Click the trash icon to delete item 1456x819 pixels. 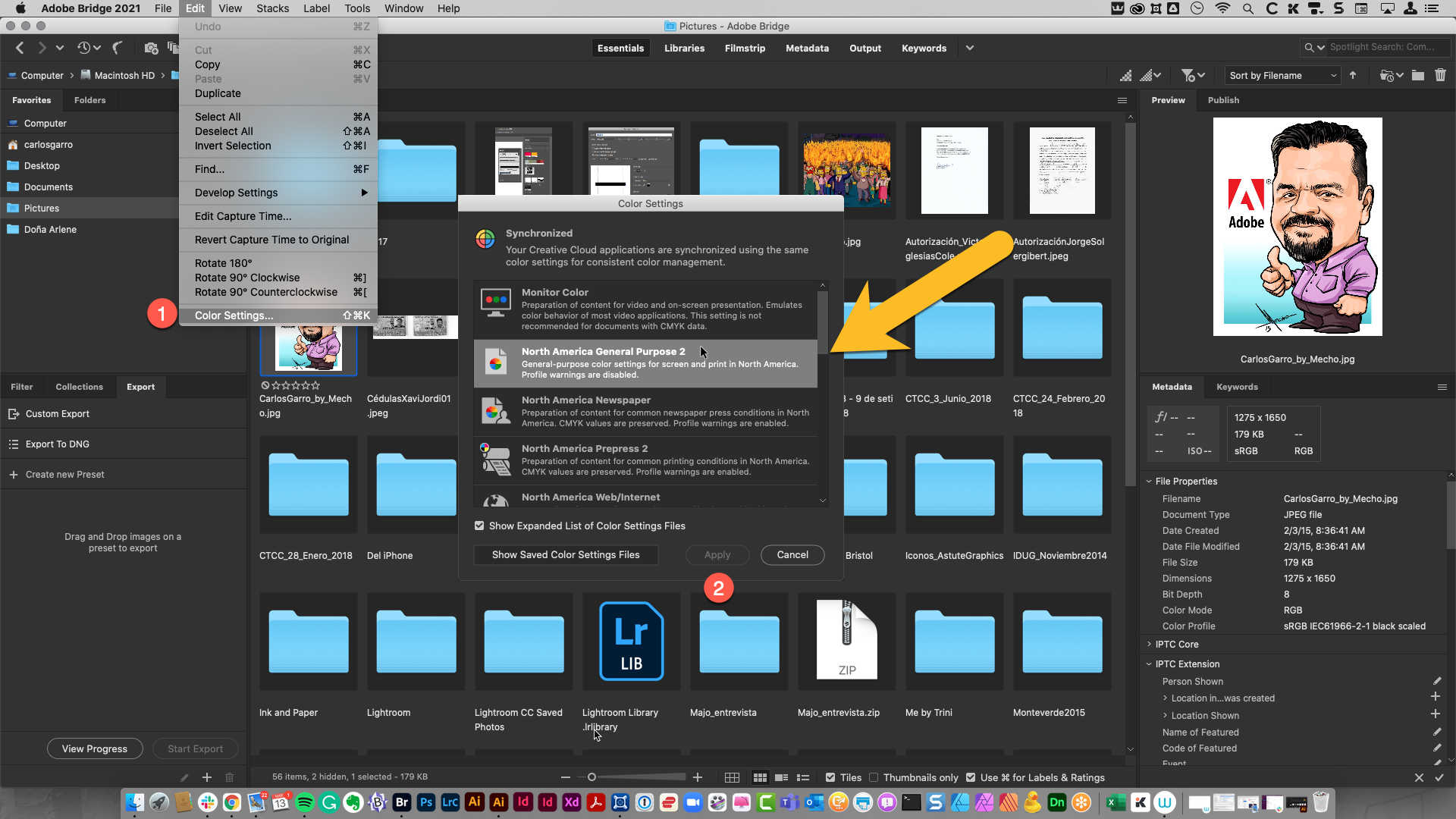(1440, 75)
